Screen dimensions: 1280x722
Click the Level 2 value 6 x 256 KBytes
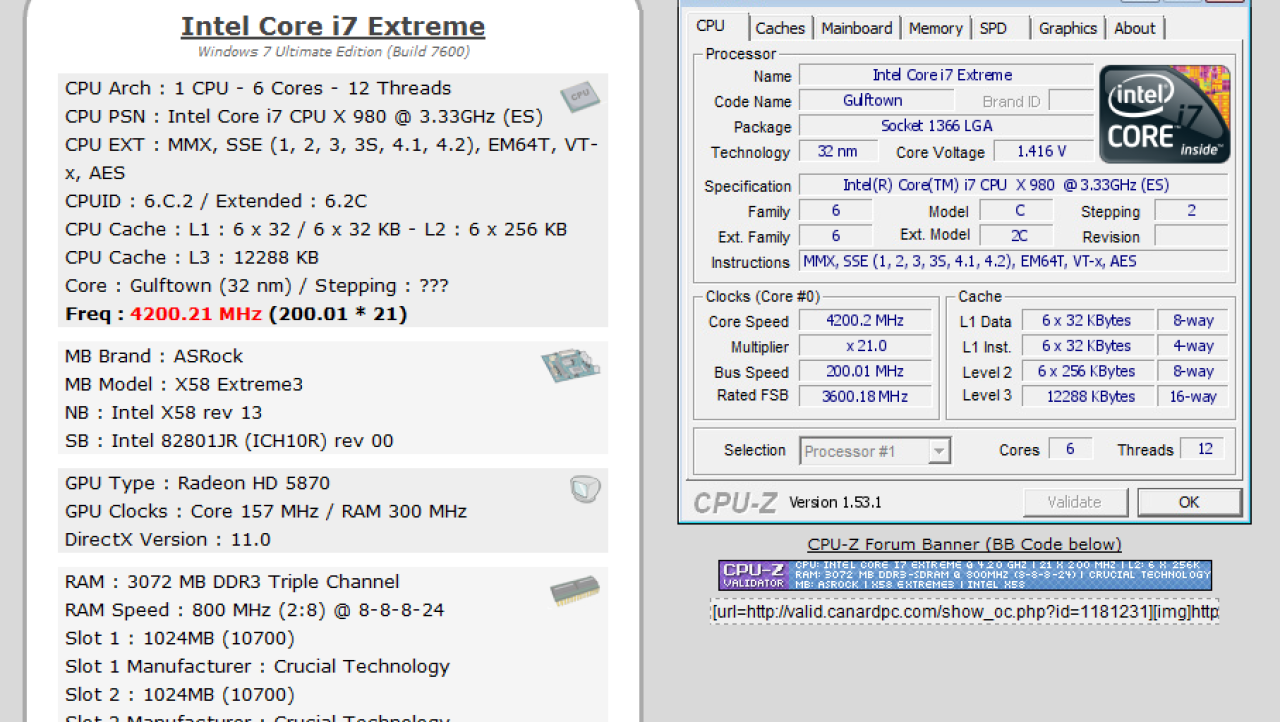pyautogui.click(x=1087, y=371)
